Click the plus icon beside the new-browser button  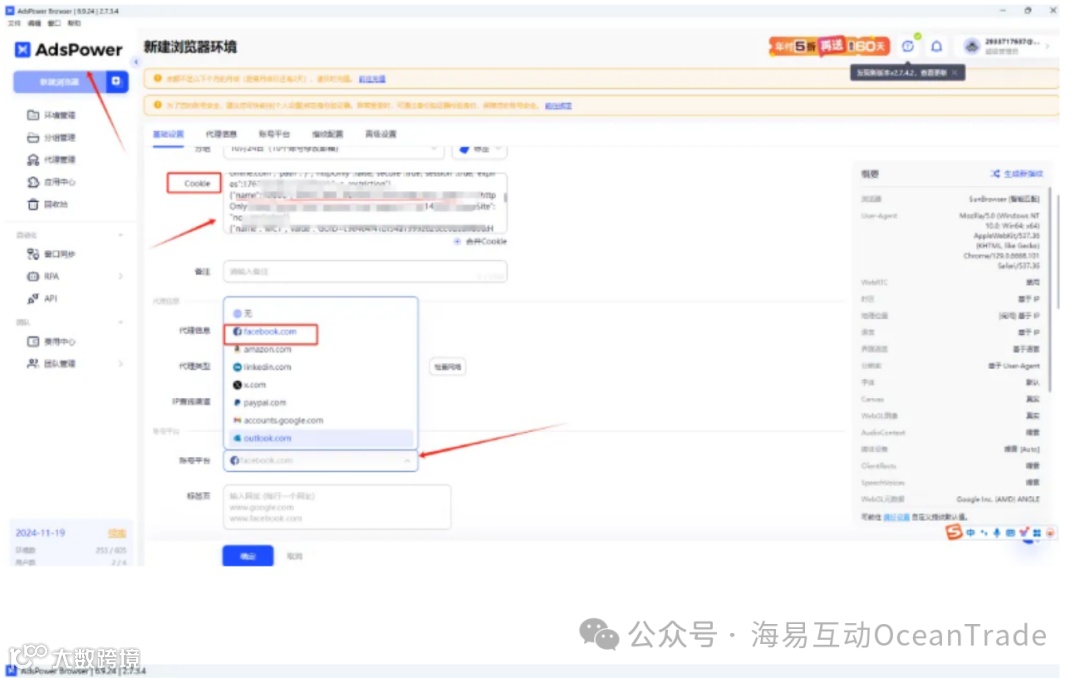click(x=116, y=81)
